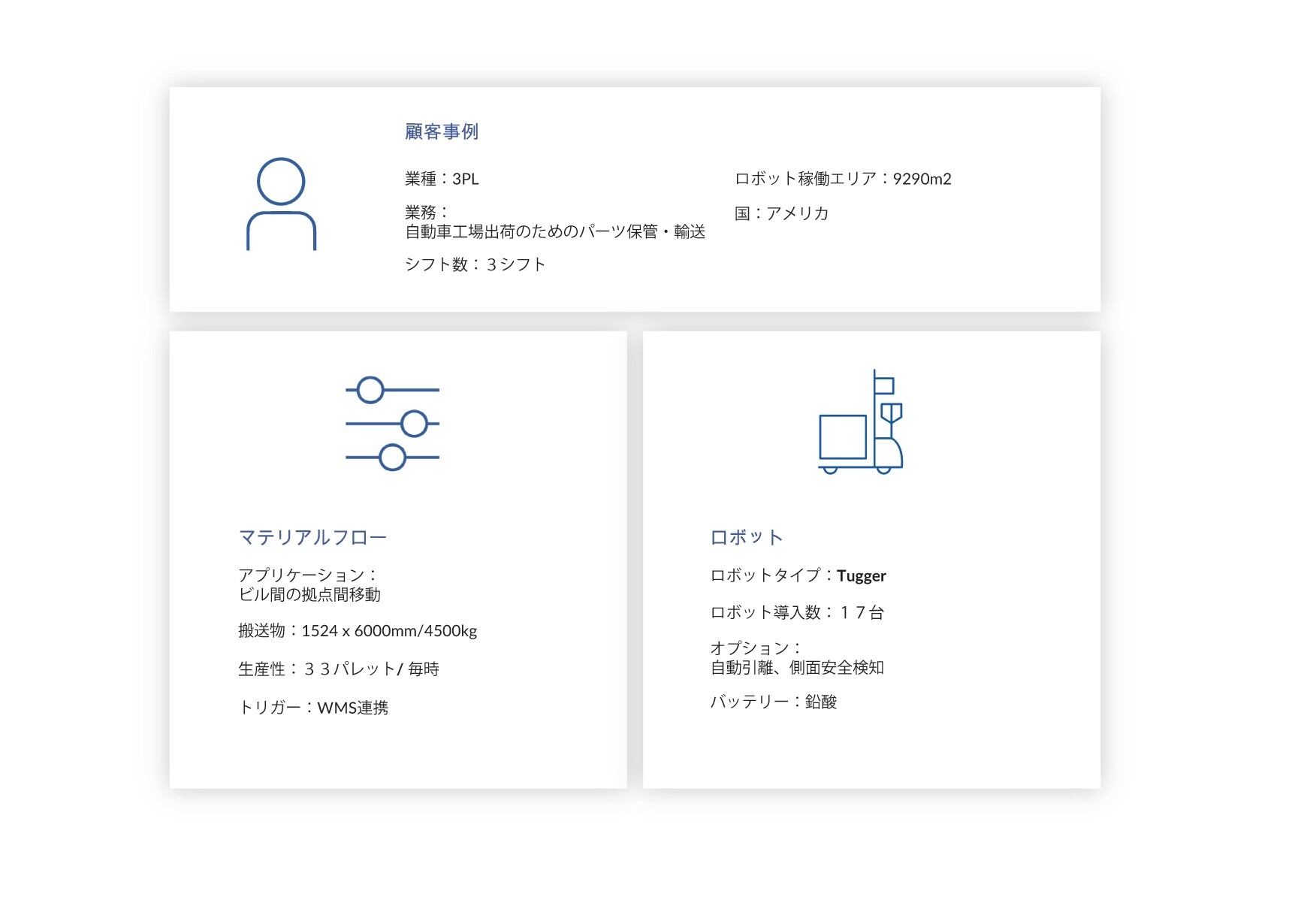Image resolution: width=1289 pixels, height=924 pixels.
Task: Click the ビル間の拠点間移動 text
Action: (309, 594)
